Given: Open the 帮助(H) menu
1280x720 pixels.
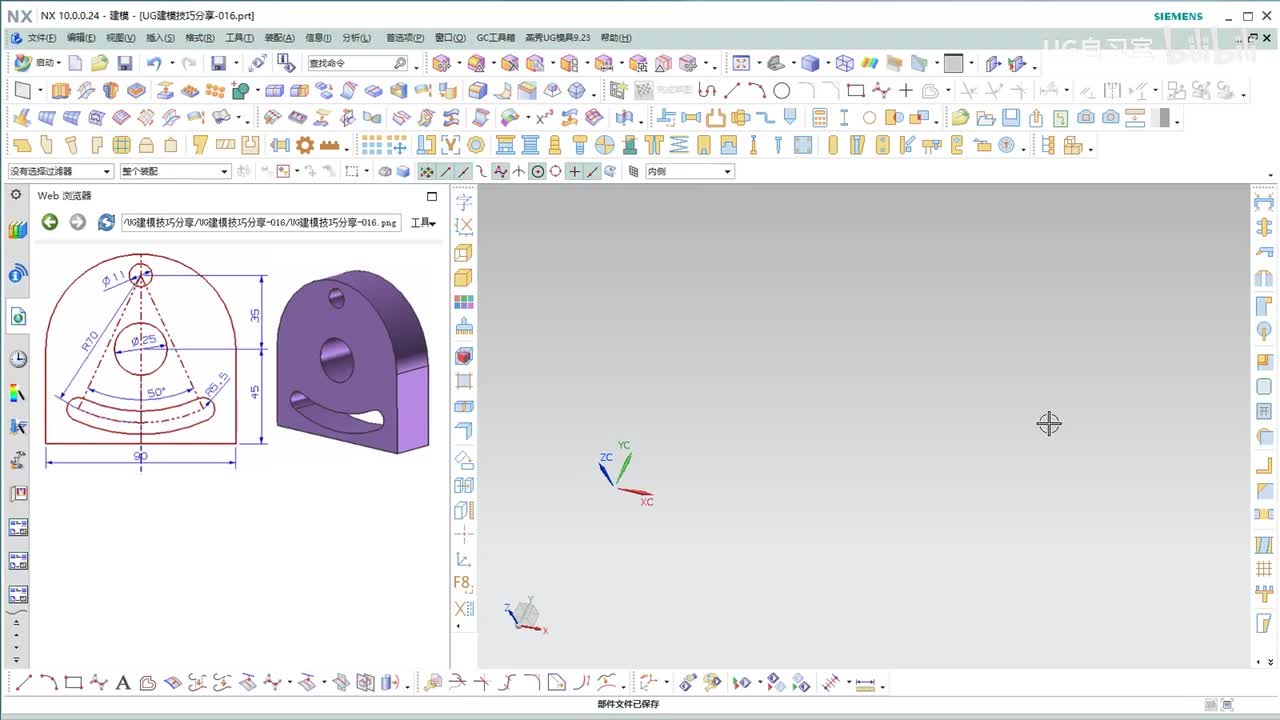Looking at the screenshot, I should pyautogui.click(x=616, y=38).
